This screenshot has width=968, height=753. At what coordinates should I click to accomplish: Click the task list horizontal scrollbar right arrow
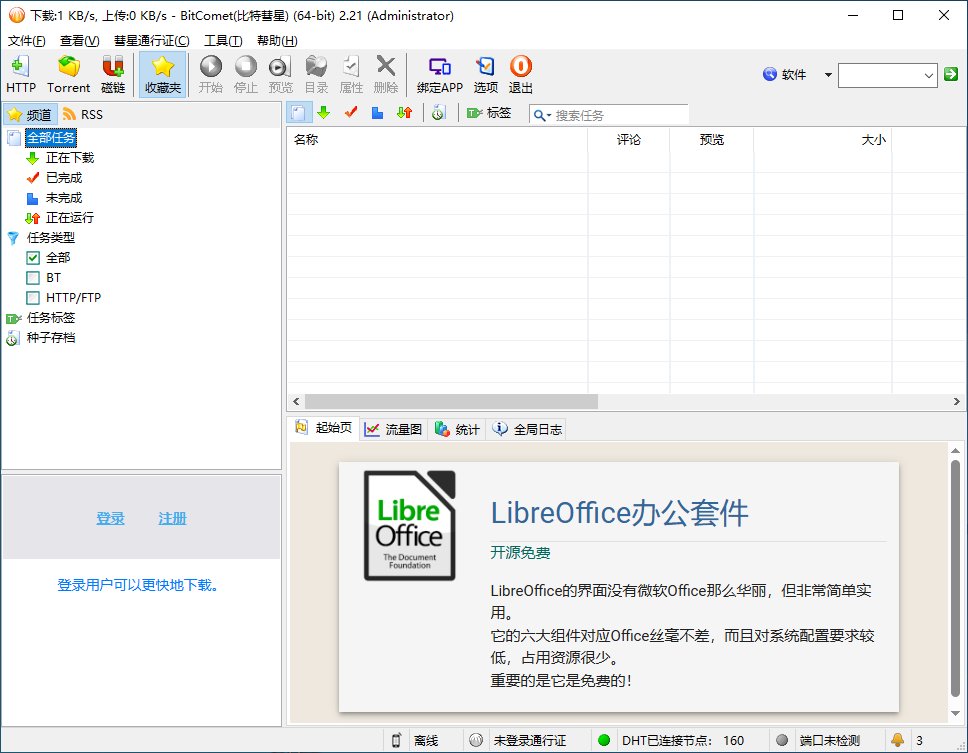pyautogui.click(x=956, y=402)
